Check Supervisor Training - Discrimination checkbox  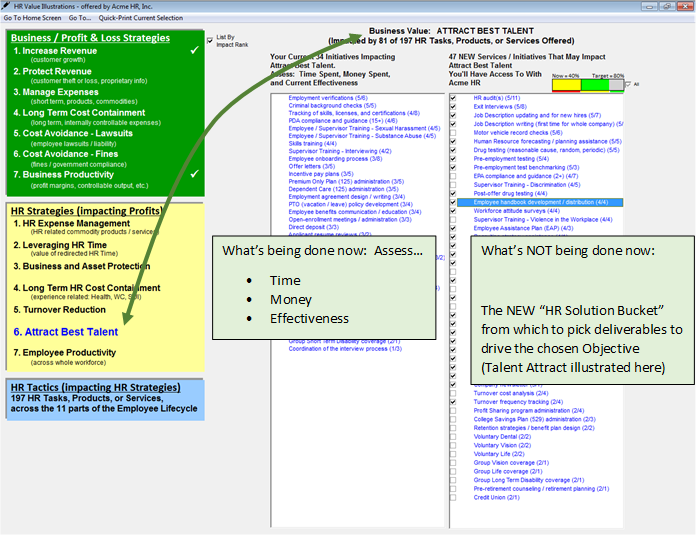(x=454, y=184)
